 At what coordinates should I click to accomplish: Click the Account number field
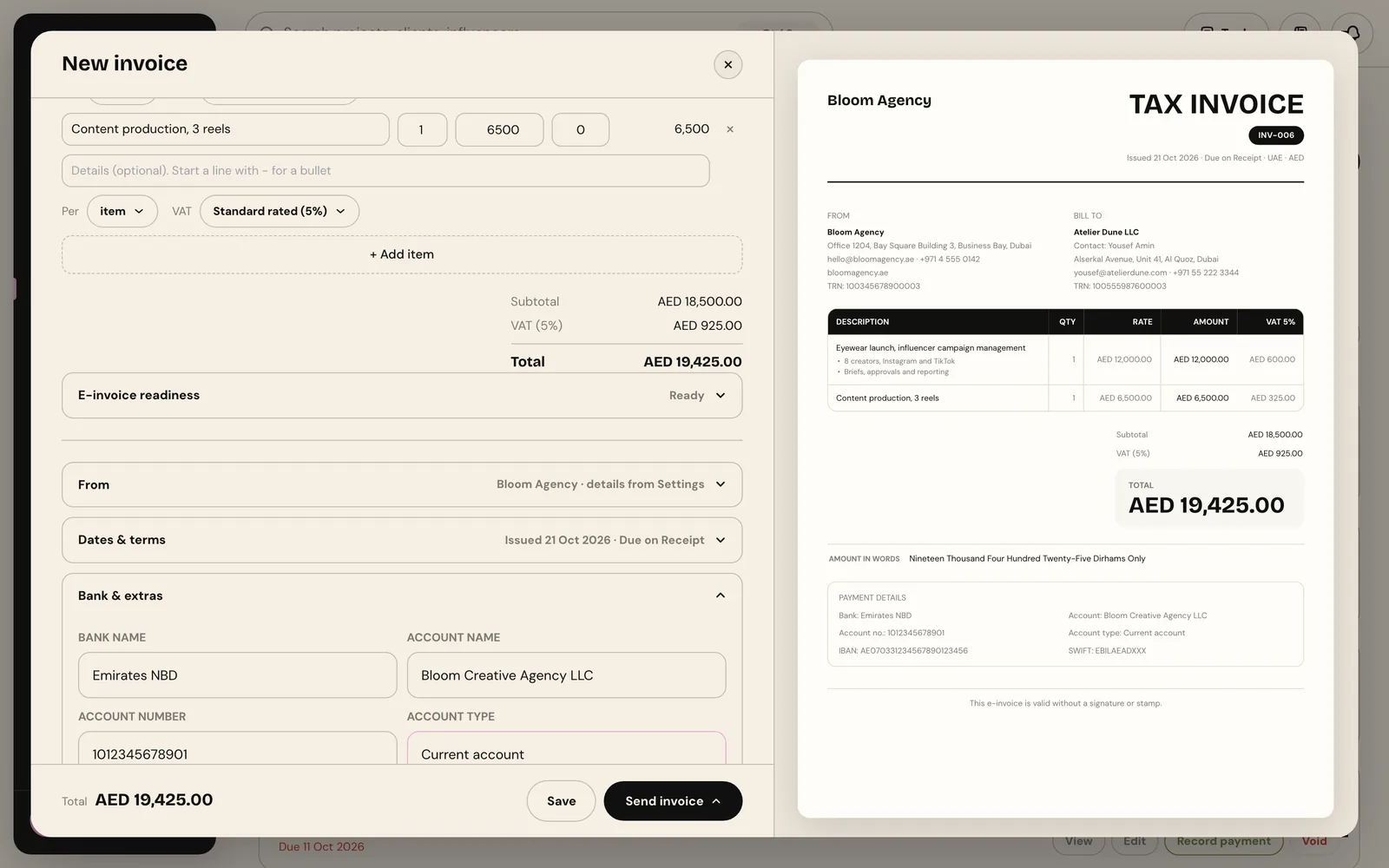pyautogui.click(x=238, y=748)
